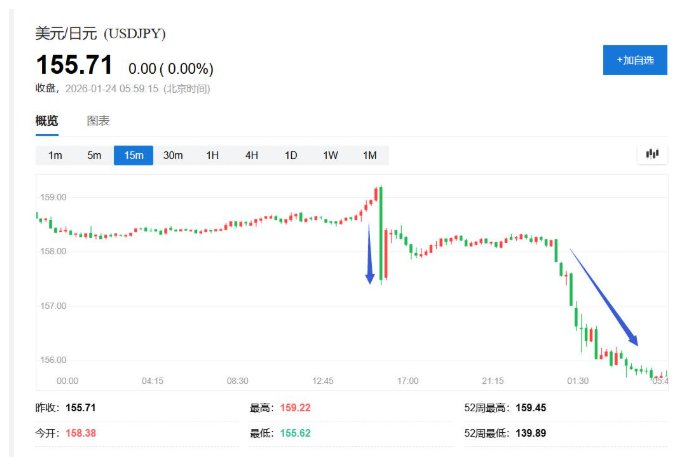Click the 最高 159.22 high value
This screenshot has height=473, width=697.
click(294, 408)
